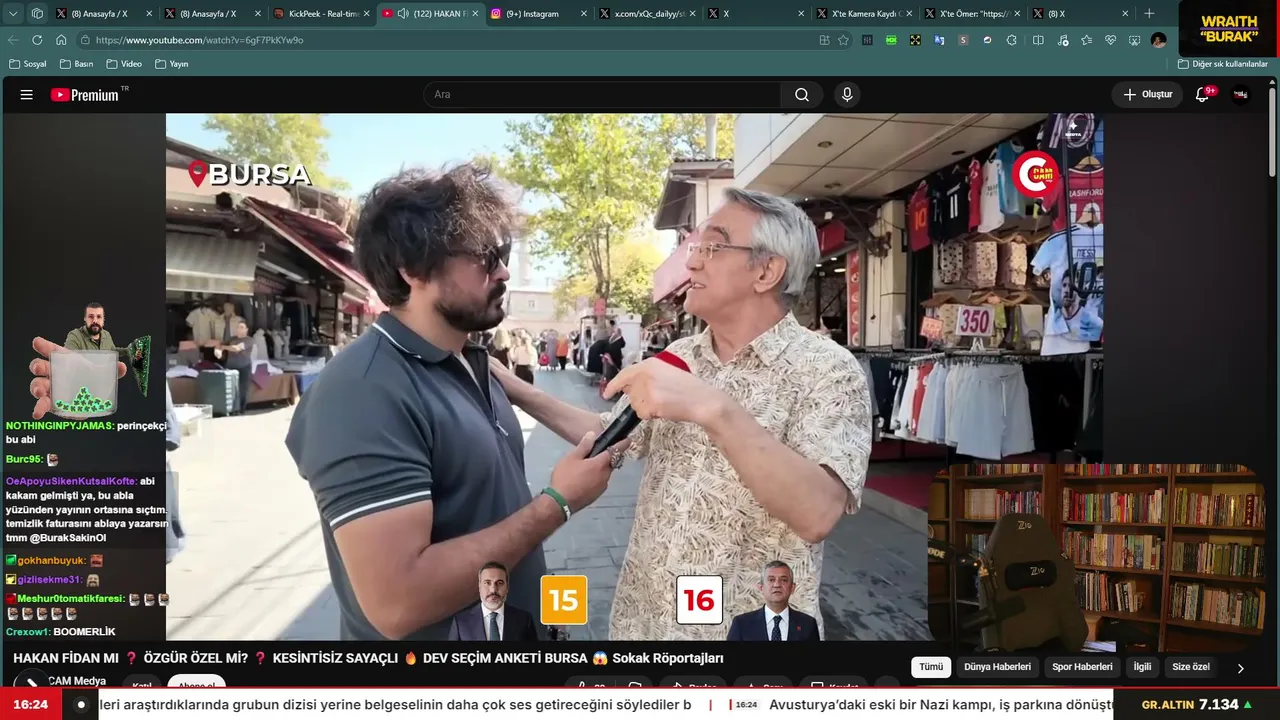The image size is (1280, 720).
Task: Open the Yayın bookmarks folder
Action: click(x=172, y=64)
